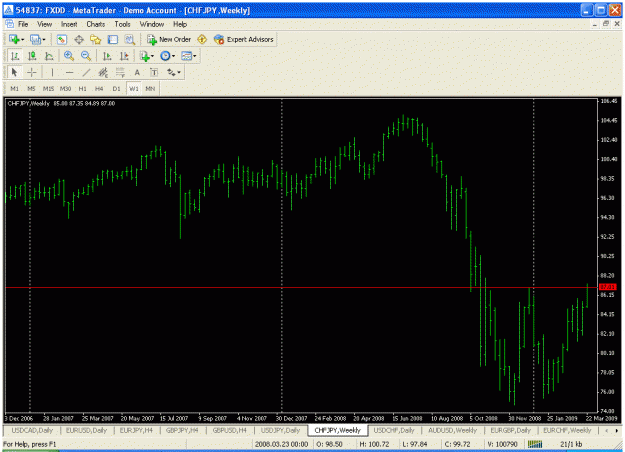Image resolution: width=625 pixels, height=452 pixels.
Task: Switch to the USDCAD,Daily chart tab
Action: pyautogui.click(x=32, y=430)
